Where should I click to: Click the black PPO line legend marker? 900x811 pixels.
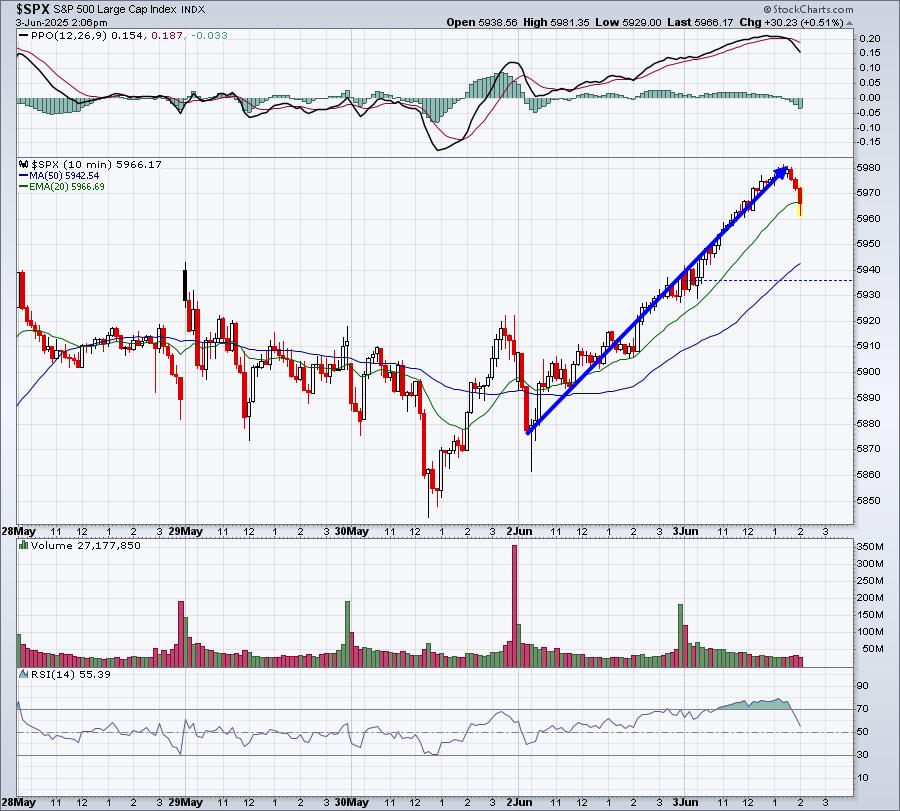pos(24,36)
